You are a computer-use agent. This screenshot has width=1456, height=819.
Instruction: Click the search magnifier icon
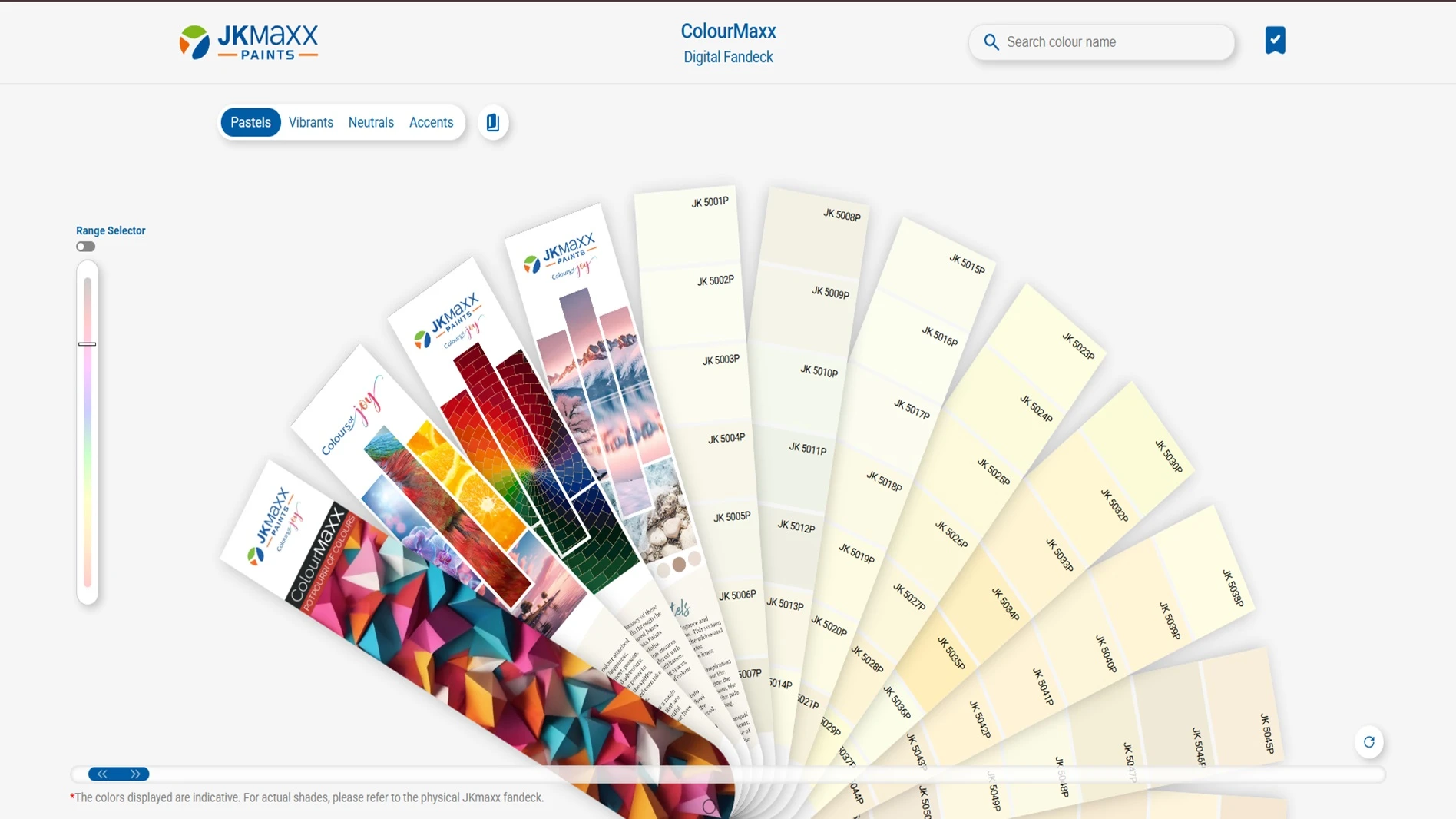pyautogui.click(x=991, y=42)
